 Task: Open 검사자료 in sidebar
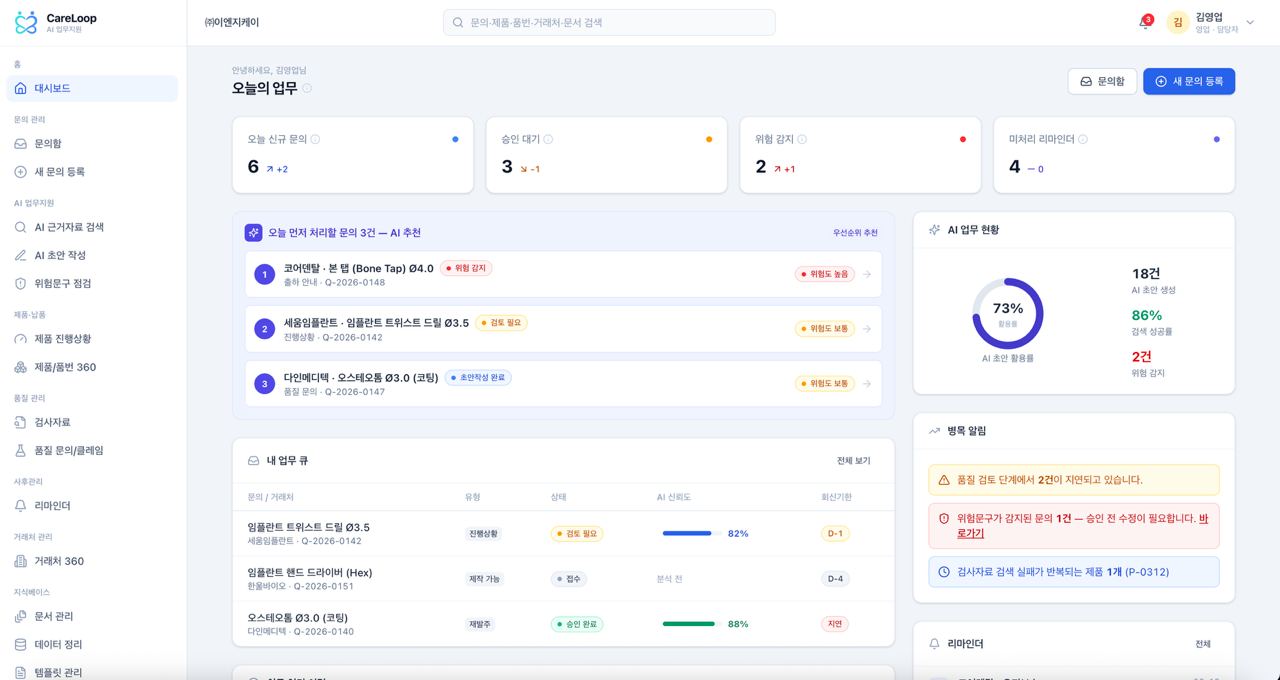(92, 422)
